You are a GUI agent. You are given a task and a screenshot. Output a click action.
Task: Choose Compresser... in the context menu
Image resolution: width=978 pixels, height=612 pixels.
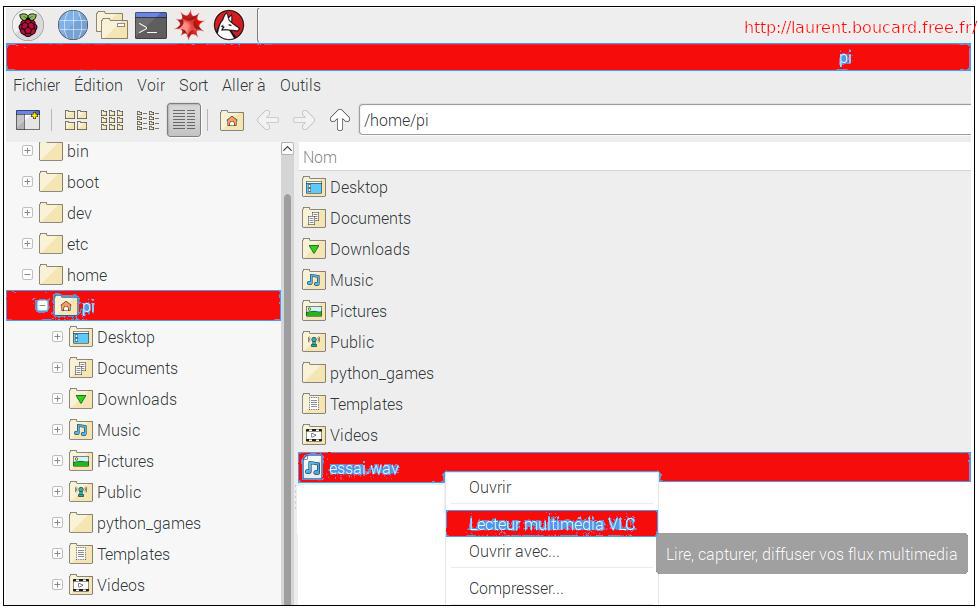(x=552, y=588)
